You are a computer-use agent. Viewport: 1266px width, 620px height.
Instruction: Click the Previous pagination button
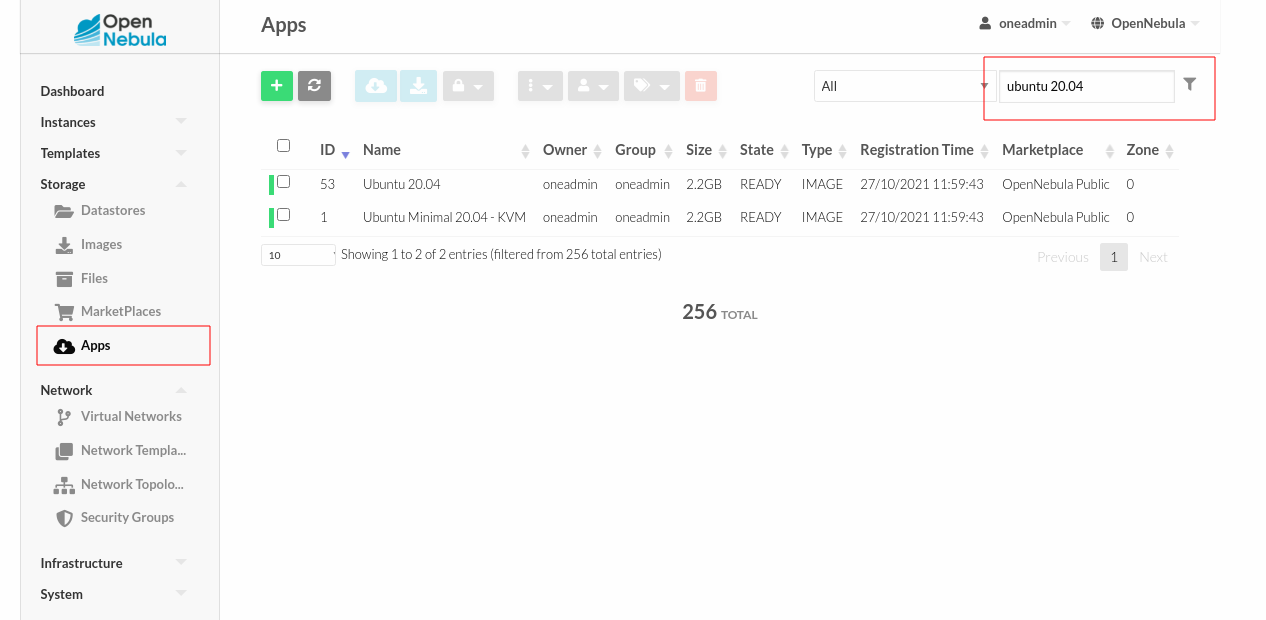(1063, 257)
